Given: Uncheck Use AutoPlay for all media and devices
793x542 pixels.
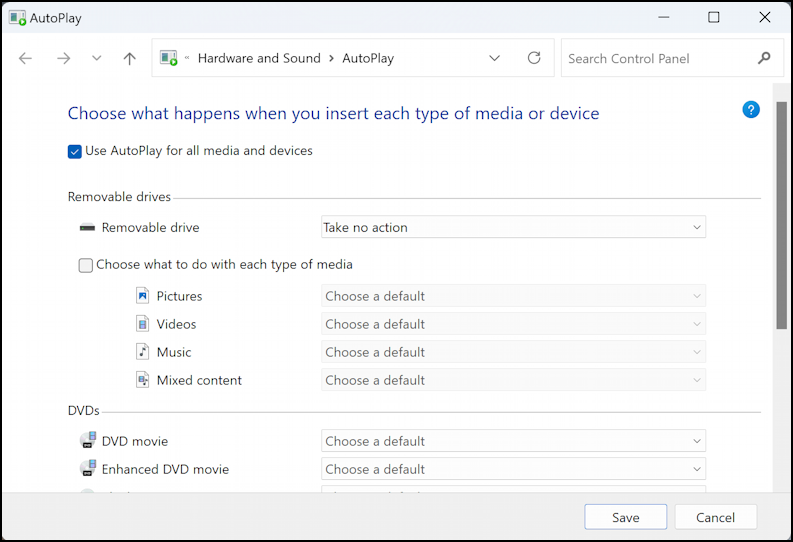Looking at the screenshot, I should (74, 152).
